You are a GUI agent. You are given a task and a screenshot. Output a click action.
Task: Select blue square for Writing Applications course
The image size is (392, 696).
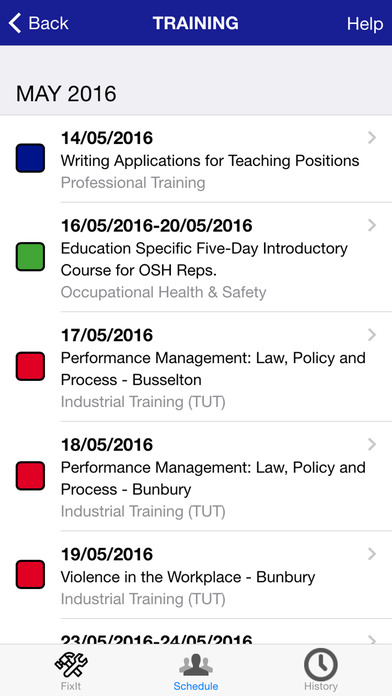[30, 158]
